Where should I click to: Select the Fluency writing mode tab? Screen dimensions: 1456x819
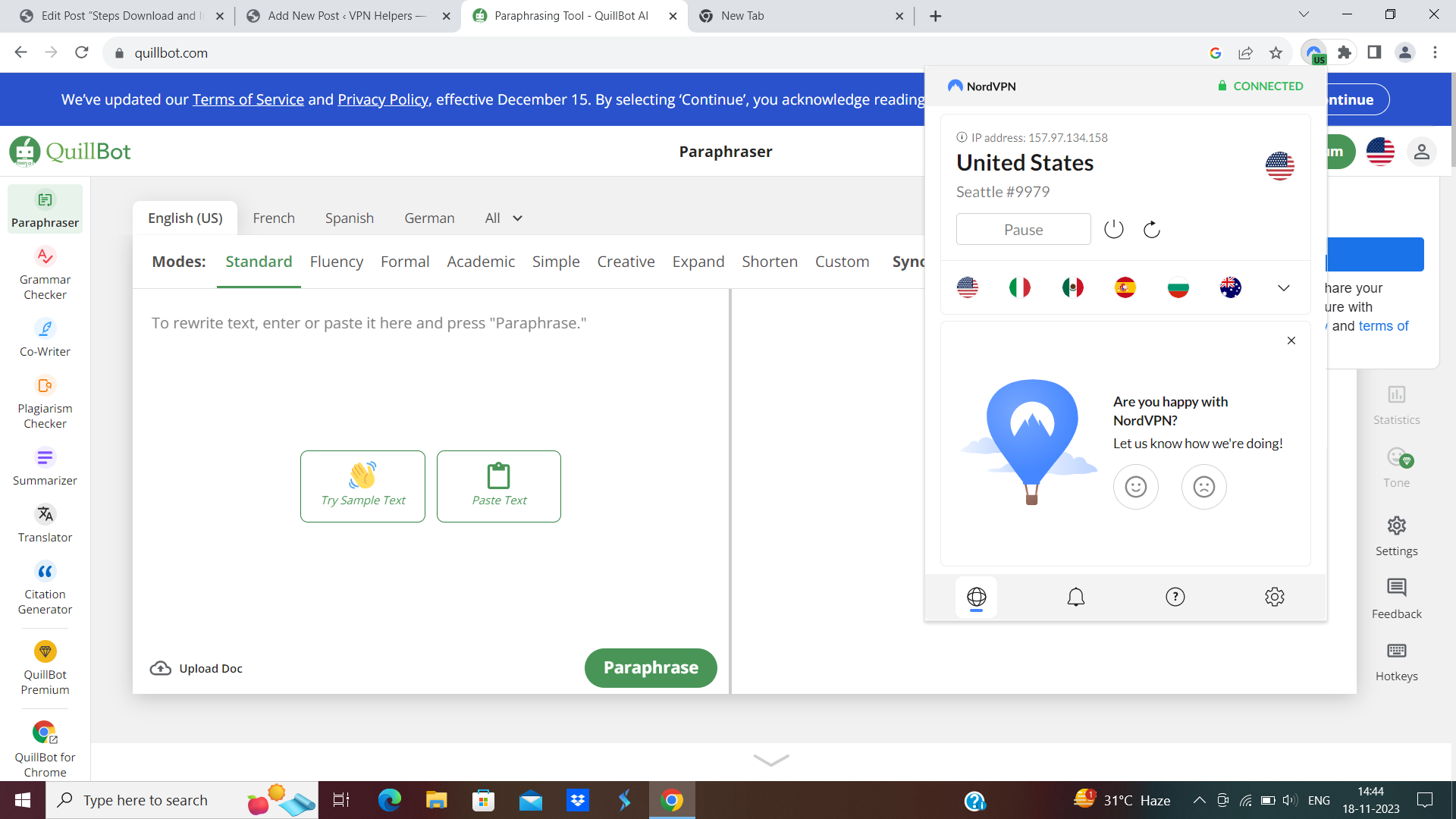coord(337,261)
